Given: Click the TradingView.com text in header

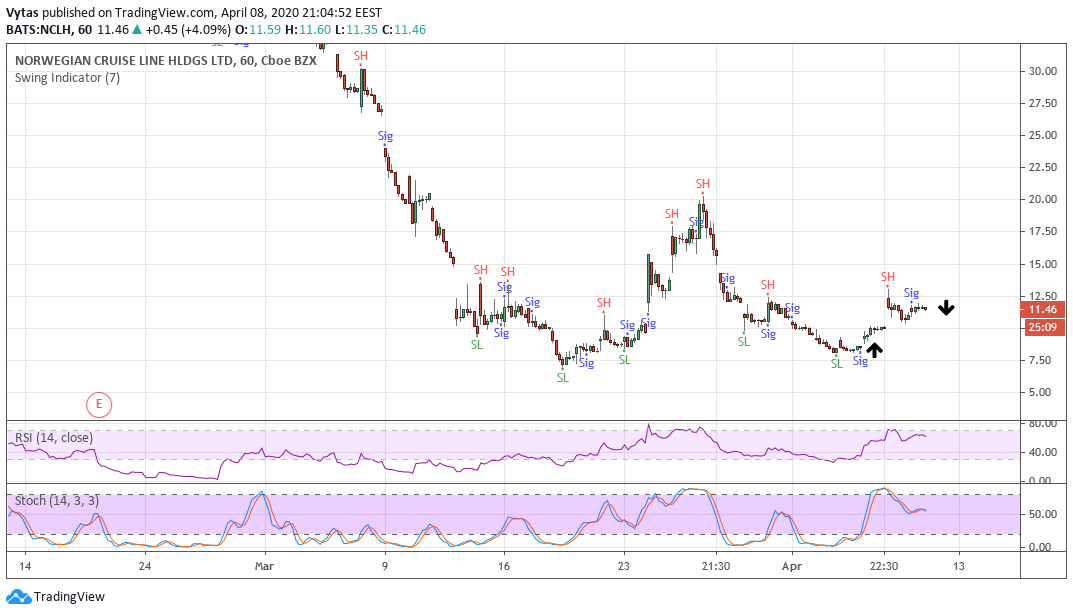Looking at the screenshot, I should tap(163, 12).
